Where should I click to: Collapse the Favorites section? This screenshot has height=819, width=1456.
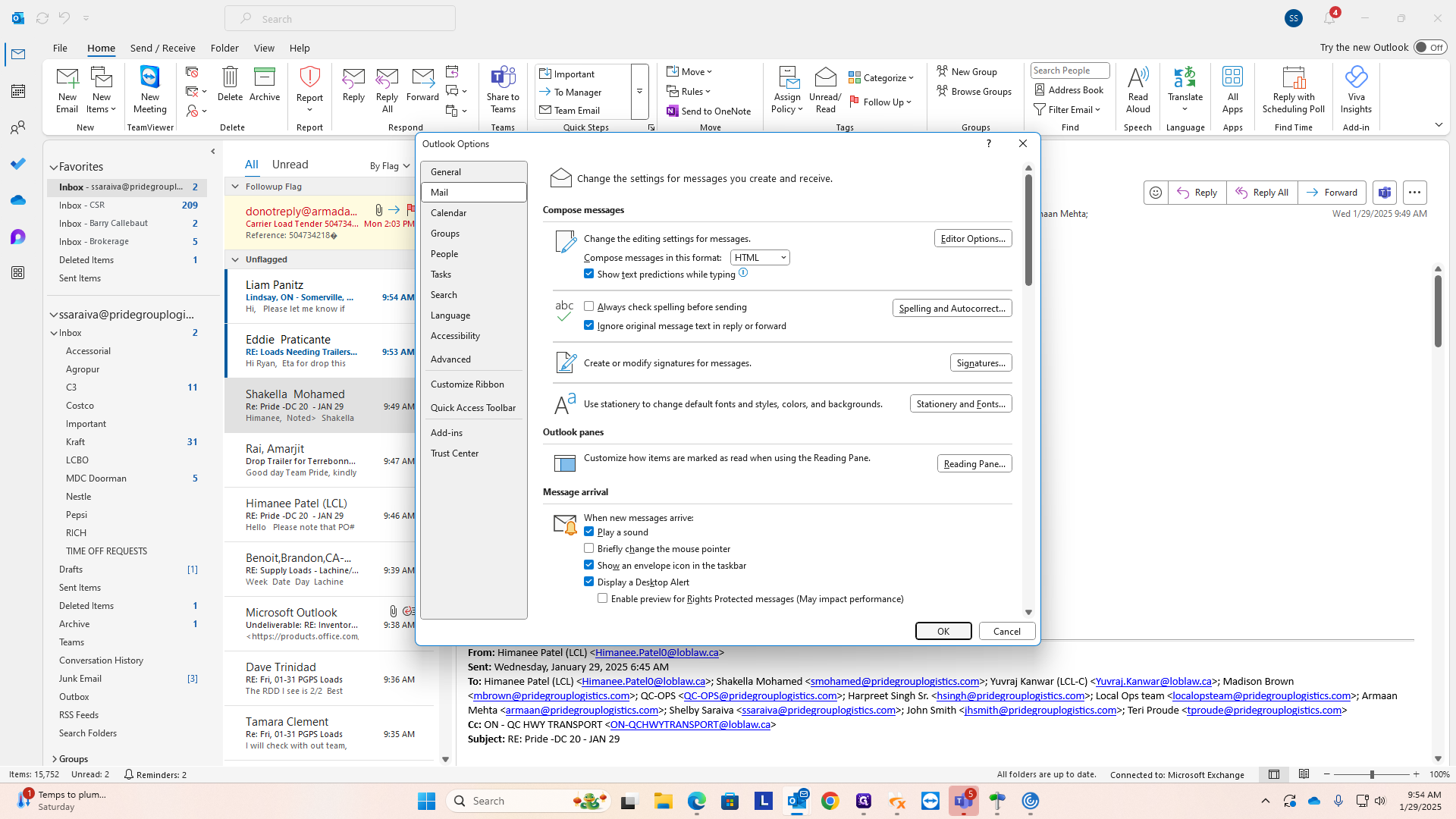[x=54, y=167]
